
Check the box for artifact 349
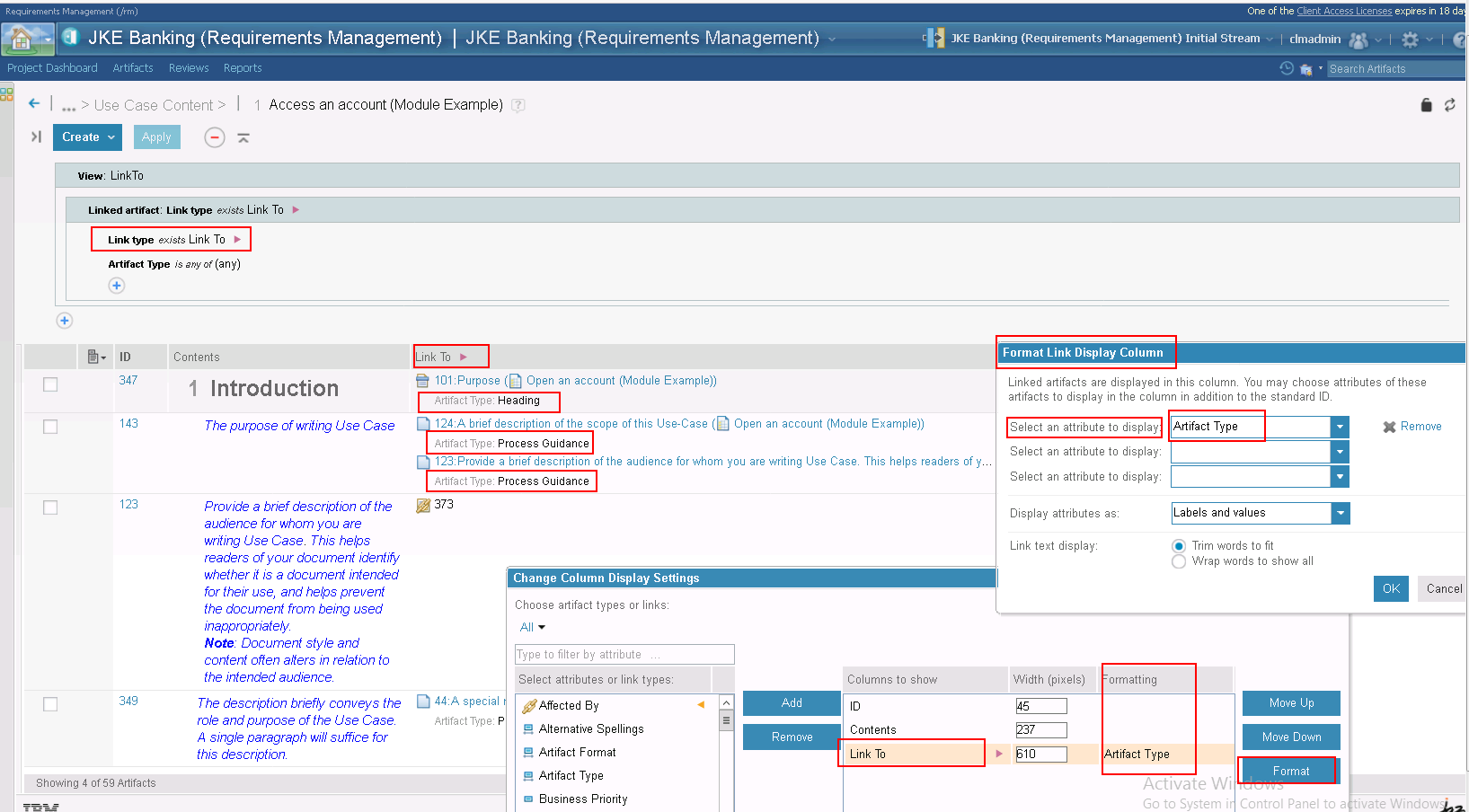pyautogui.click(x=50, y=704)
